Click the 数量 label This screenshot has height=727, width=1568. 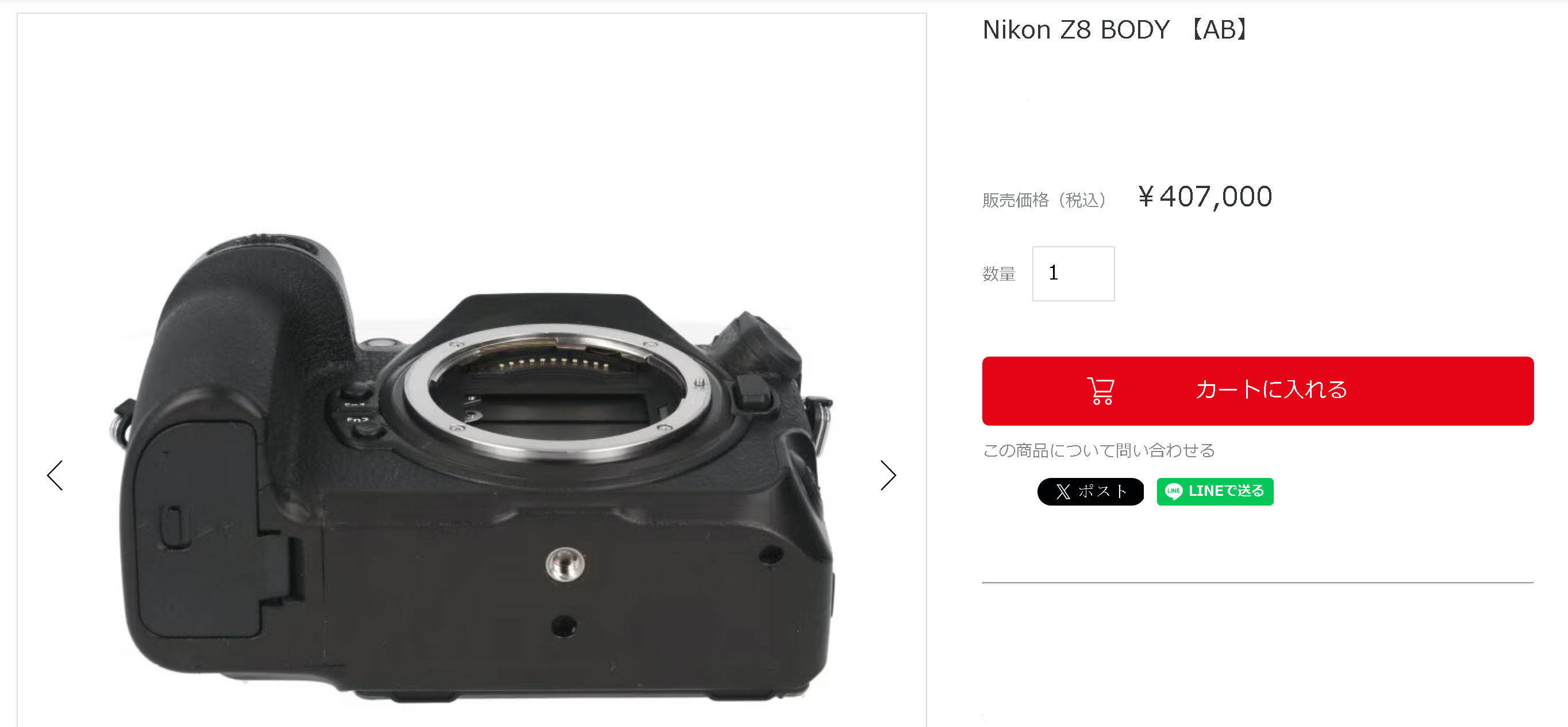point(999,274)
